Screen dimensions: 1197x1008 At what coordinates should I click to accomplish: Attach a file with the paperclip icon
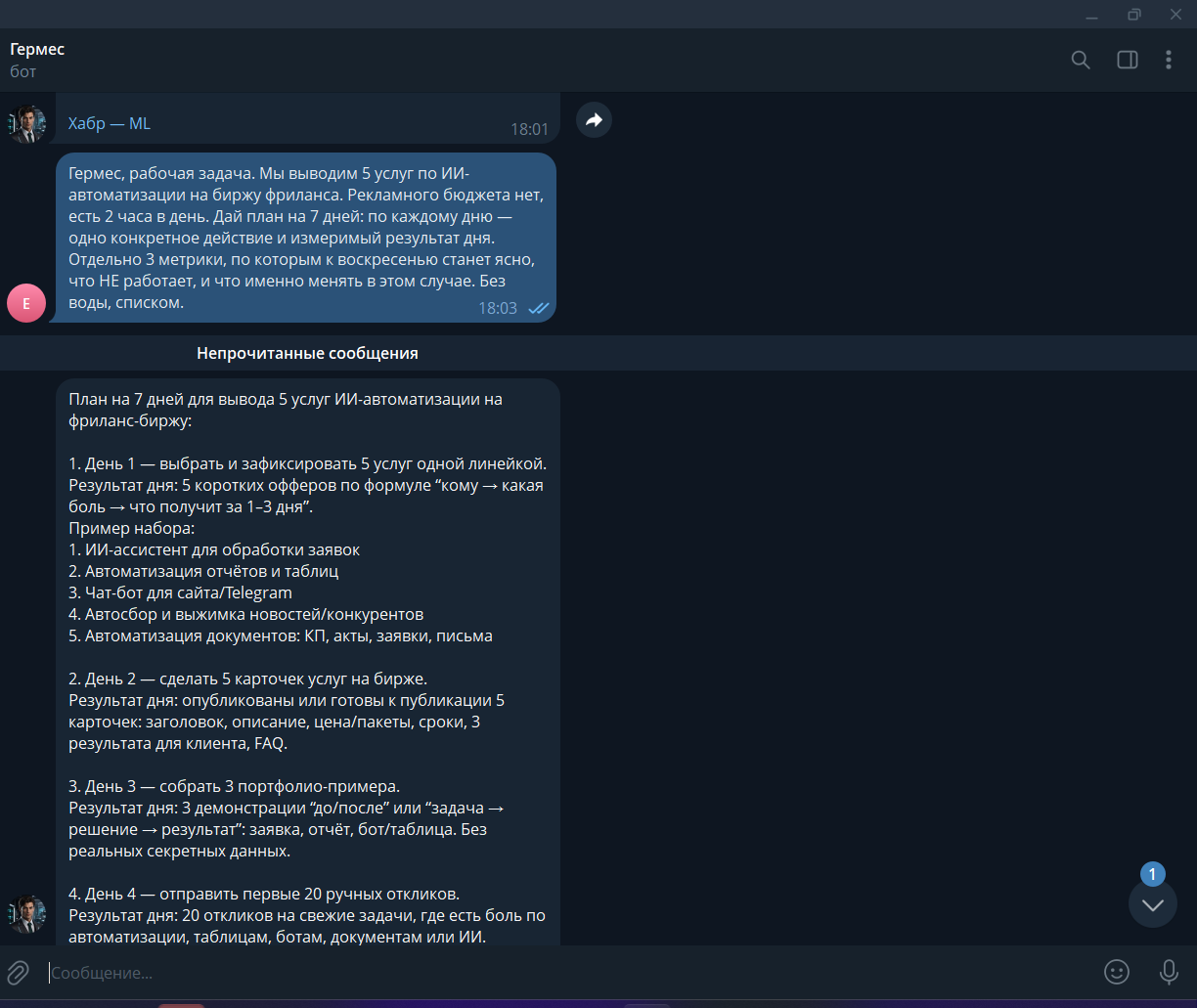[18, 972]
